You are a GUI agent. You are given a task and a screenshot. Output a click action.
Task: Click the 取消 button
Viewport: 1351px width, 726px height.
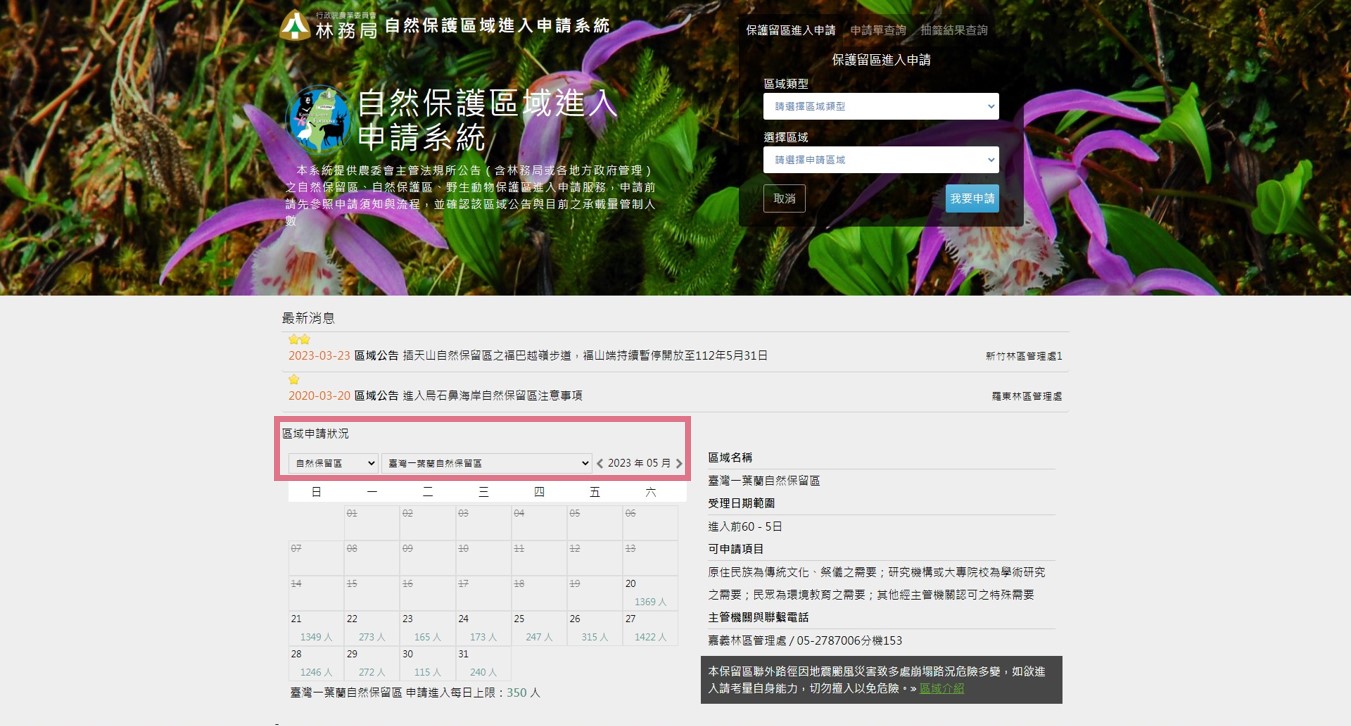point(784,199)
